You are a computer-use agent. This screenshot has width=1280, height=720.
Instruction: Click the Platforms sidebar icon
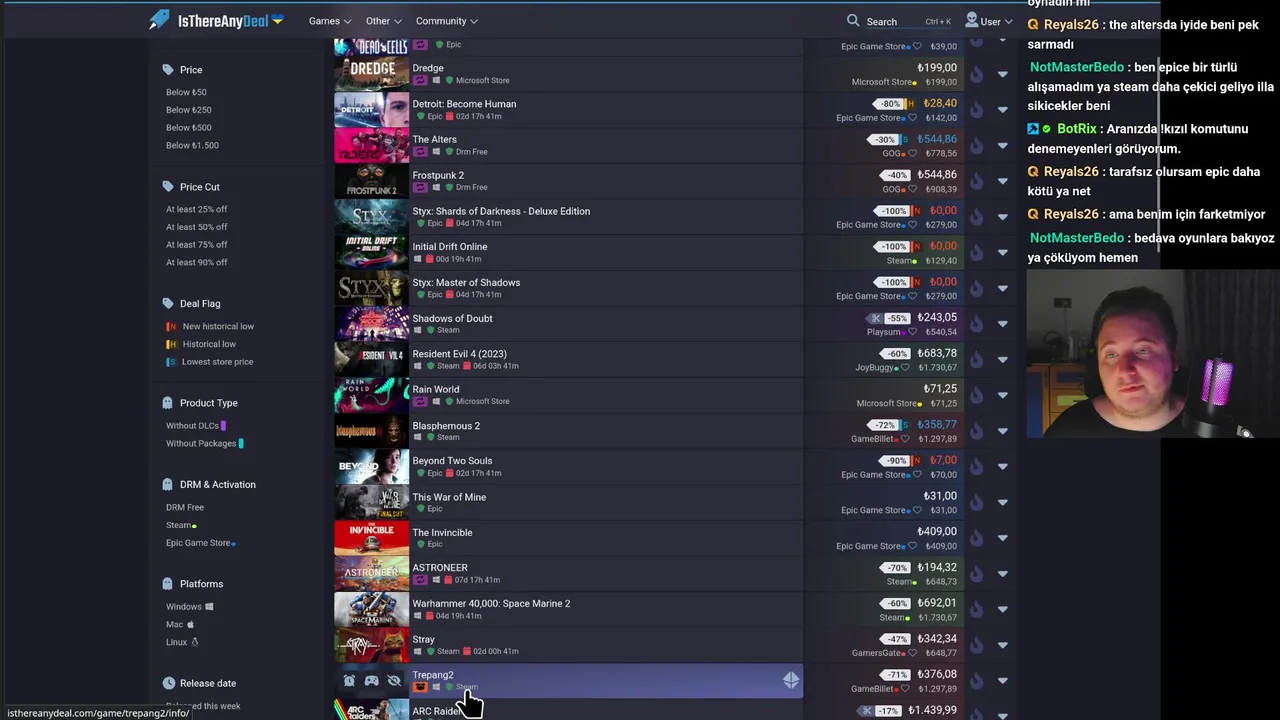pyautogui.click(x=167, y=584)
